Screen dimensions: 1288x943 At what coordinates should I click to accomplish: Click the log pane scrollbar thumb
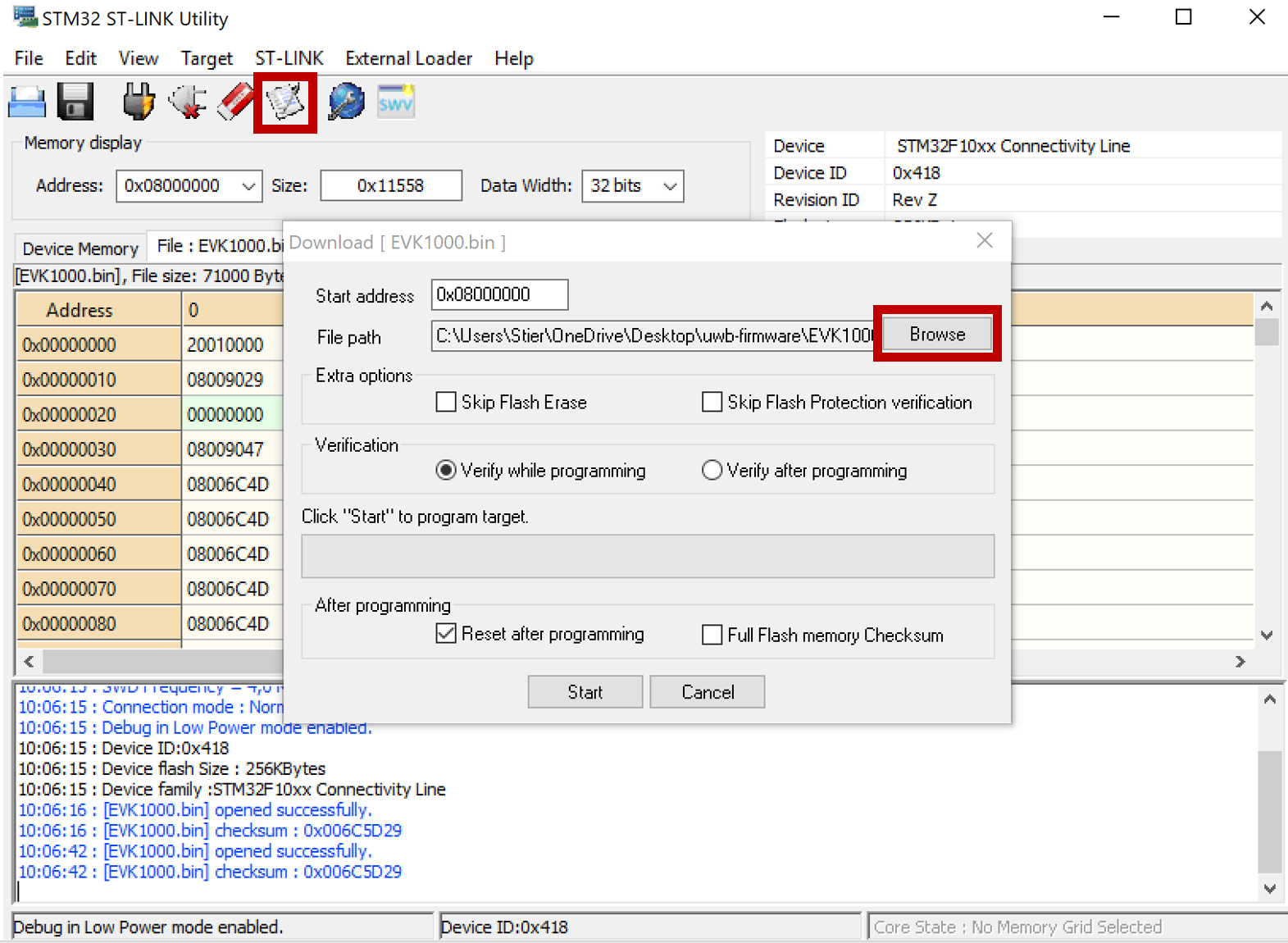point(1270,812)
